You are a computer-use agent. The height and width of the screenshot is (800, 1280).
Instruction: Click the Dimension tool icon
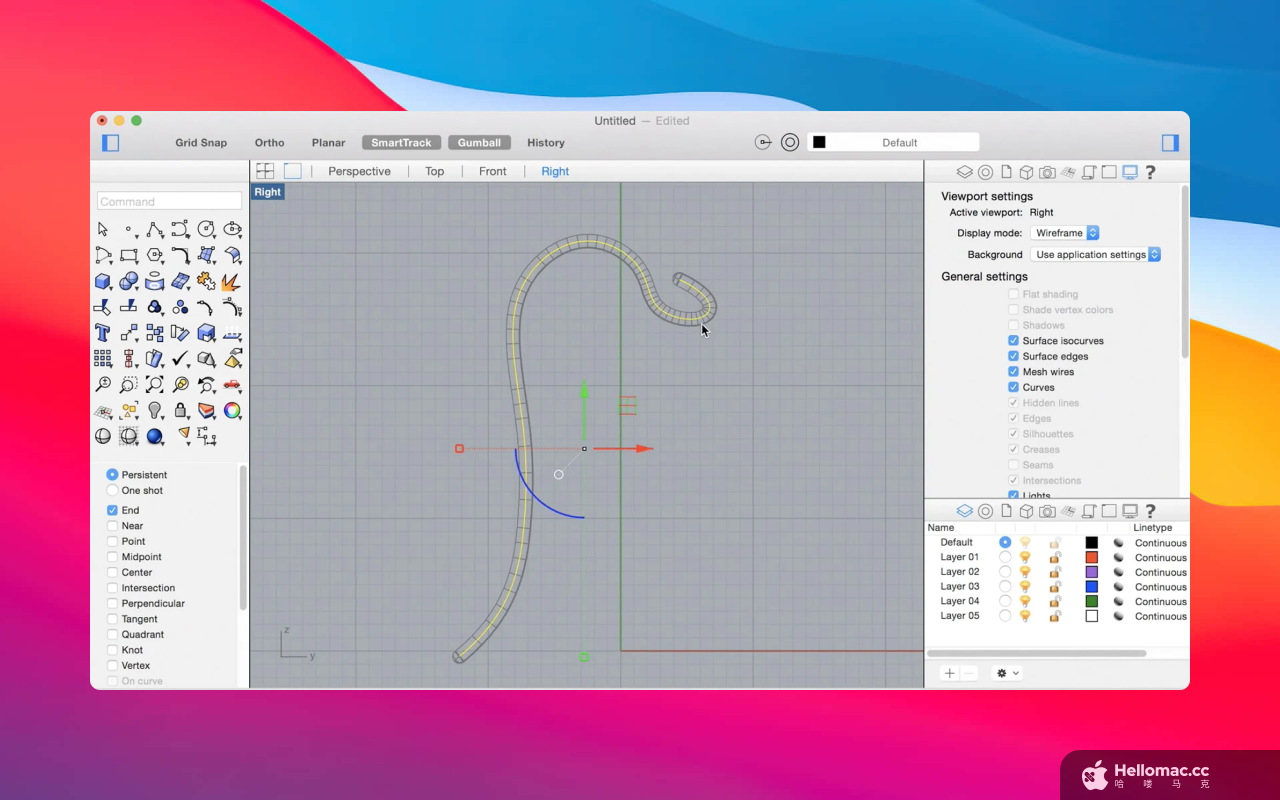[207, 436]
